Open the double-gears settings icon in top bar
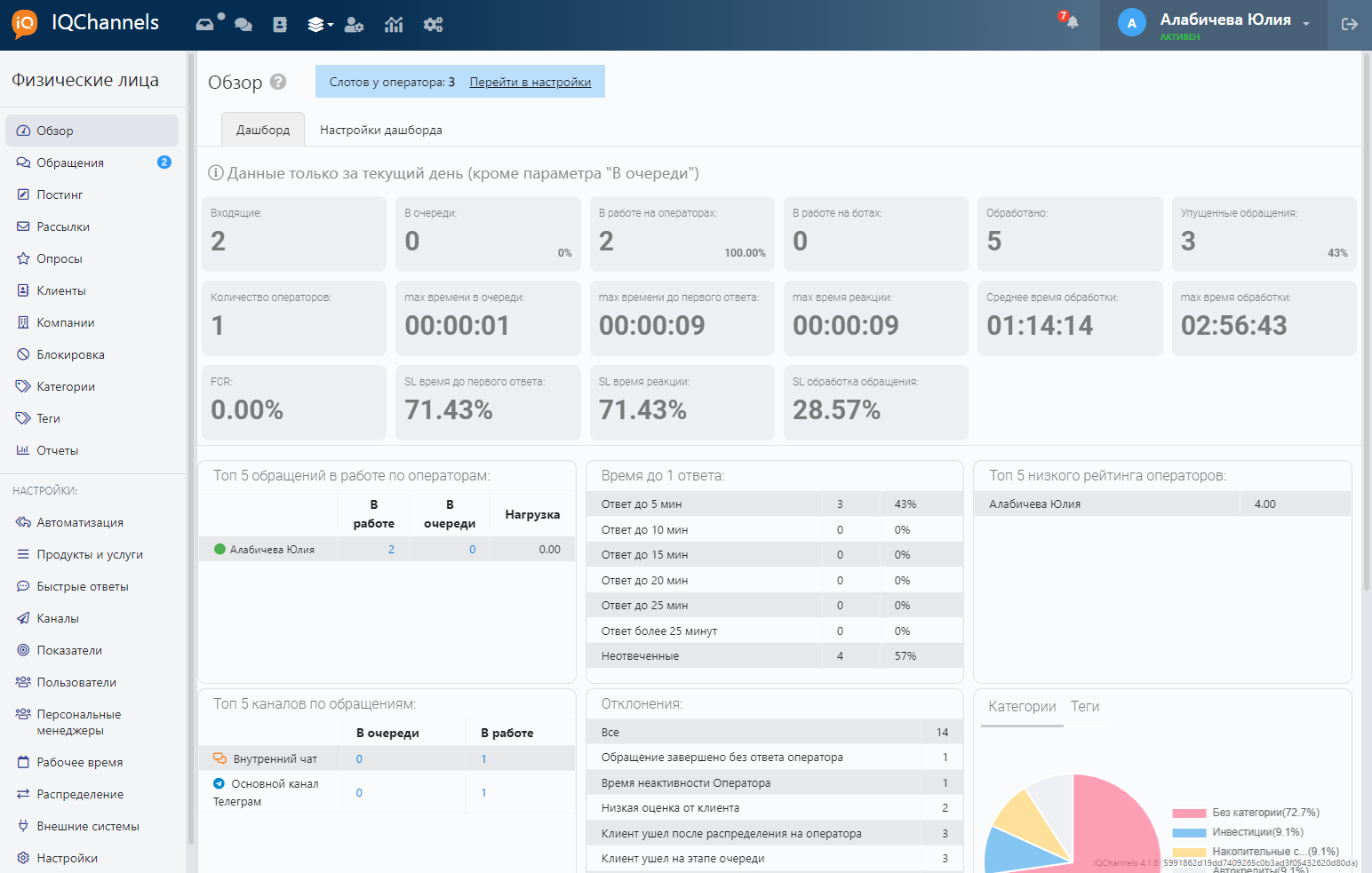This screenshot has height=873, width=1372. (x=433, y=25)
